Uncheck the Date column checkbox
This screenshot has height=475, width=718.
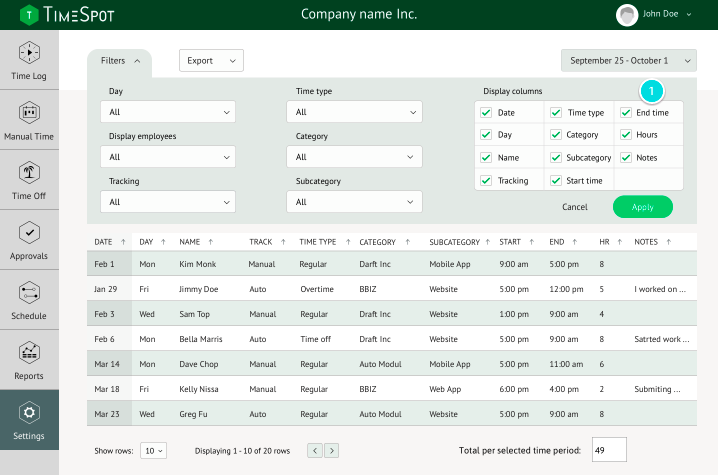(486, 113)
